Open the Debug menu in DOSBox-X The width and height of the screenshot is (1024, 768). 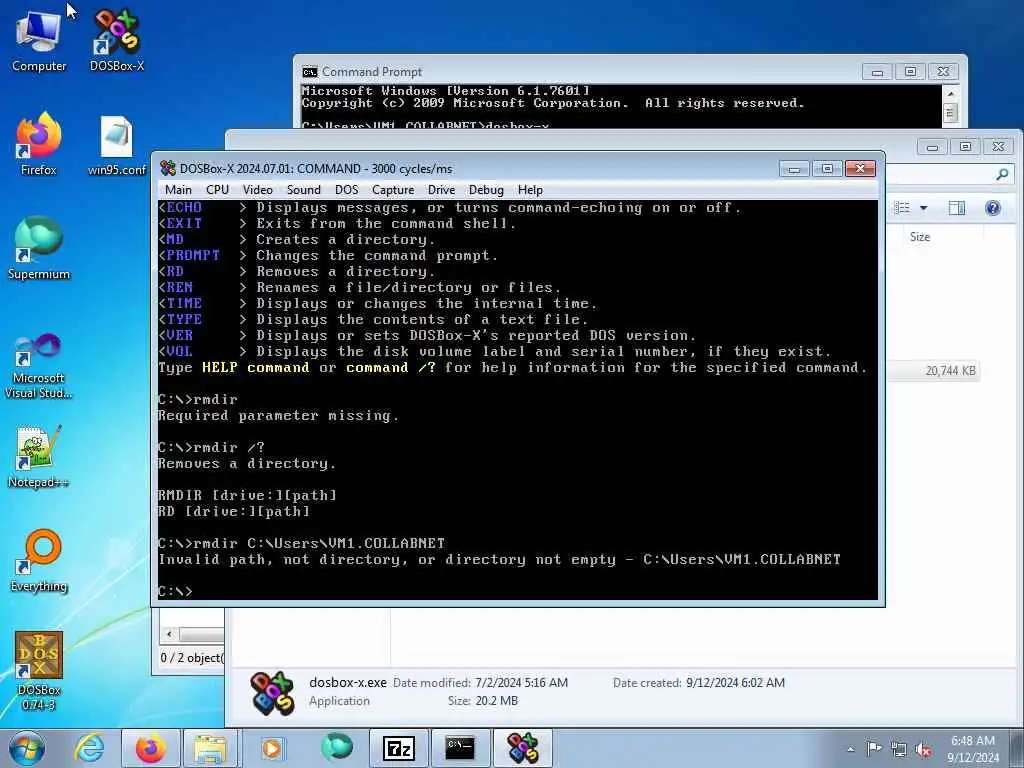click(x=486, y=190)
